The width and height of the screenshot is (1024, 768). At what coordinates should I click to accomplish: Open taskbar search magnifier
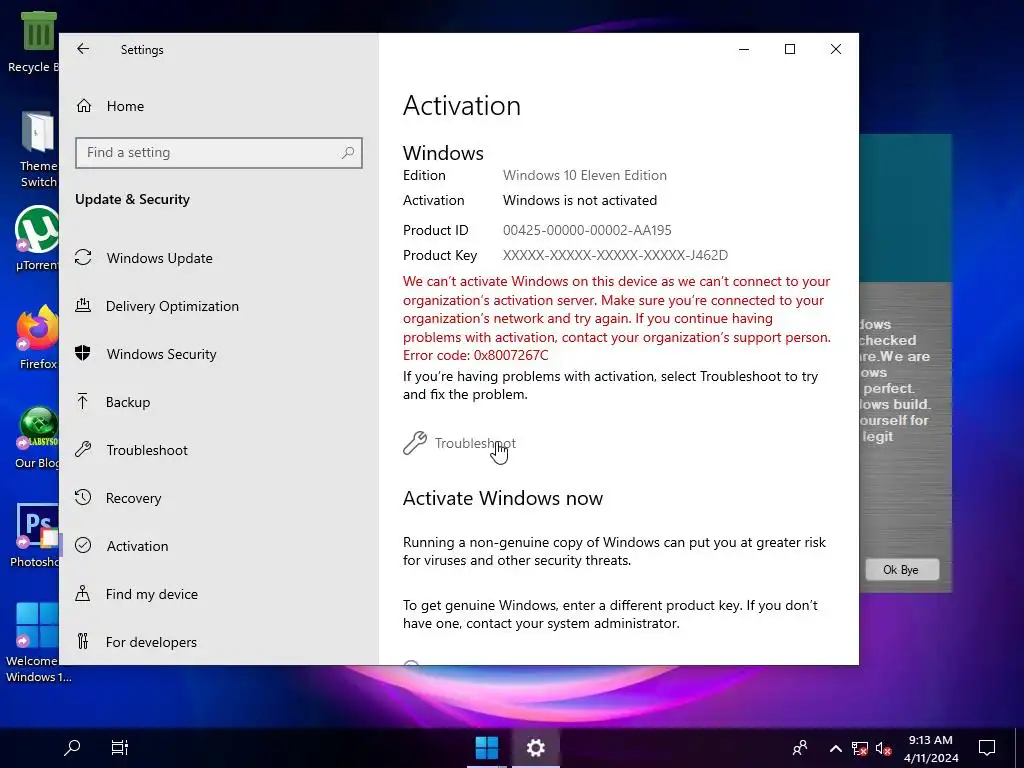(x=72, y=747)
